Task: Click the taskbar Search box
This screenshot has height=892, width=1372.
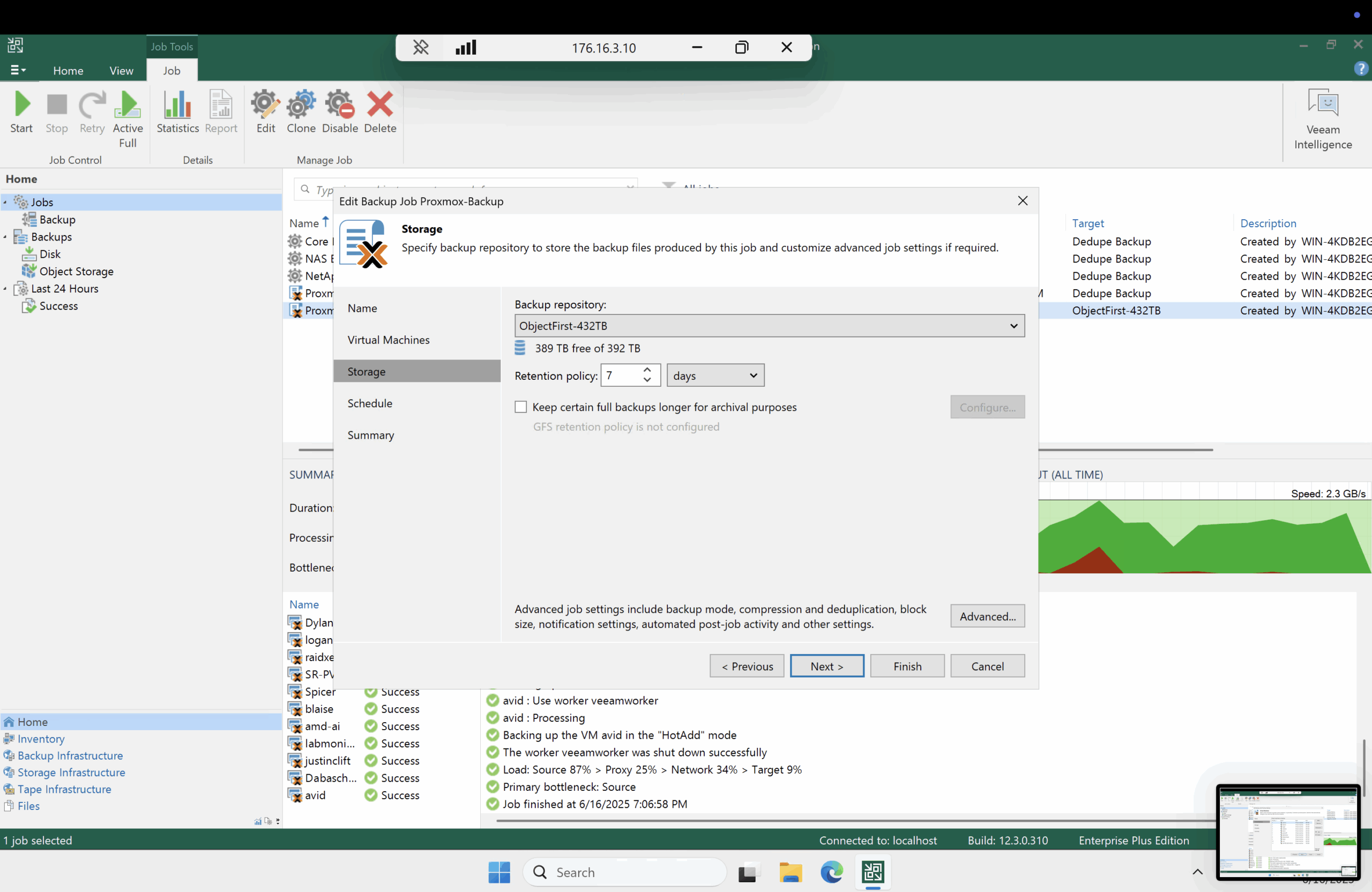Action: click(x=625, y=872)
